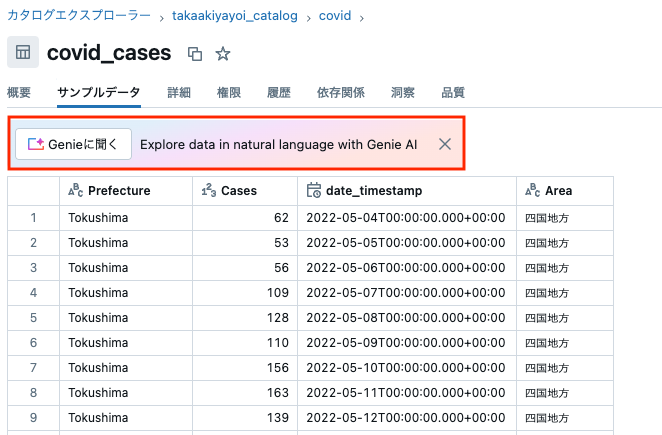This screenshot has height=435, width=662.
Task: Click the Cases numeric type icon
Action: [209, 190]
